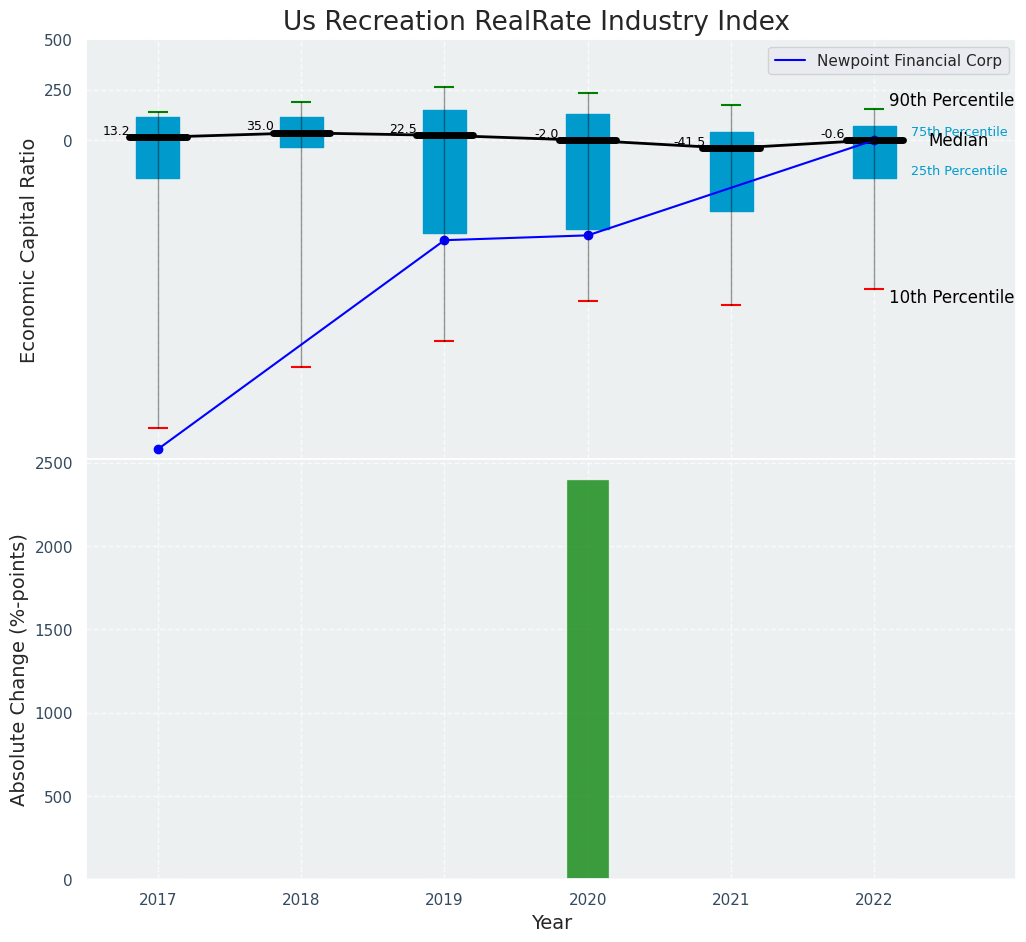The image size is (1026, 942).
Task: Click the Newpoint Financial Corp legend entry
Action: 908,61
